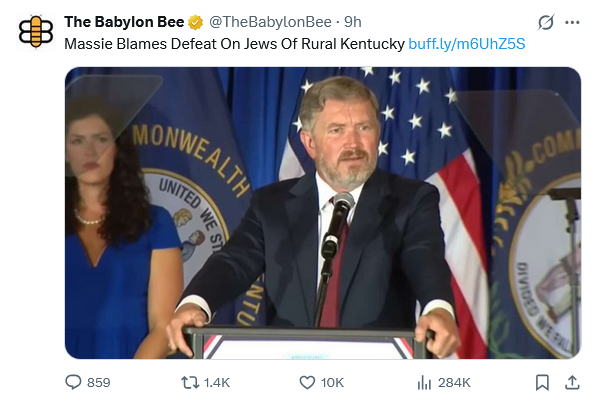Open the podium speaker image

(x=323, y=213)
